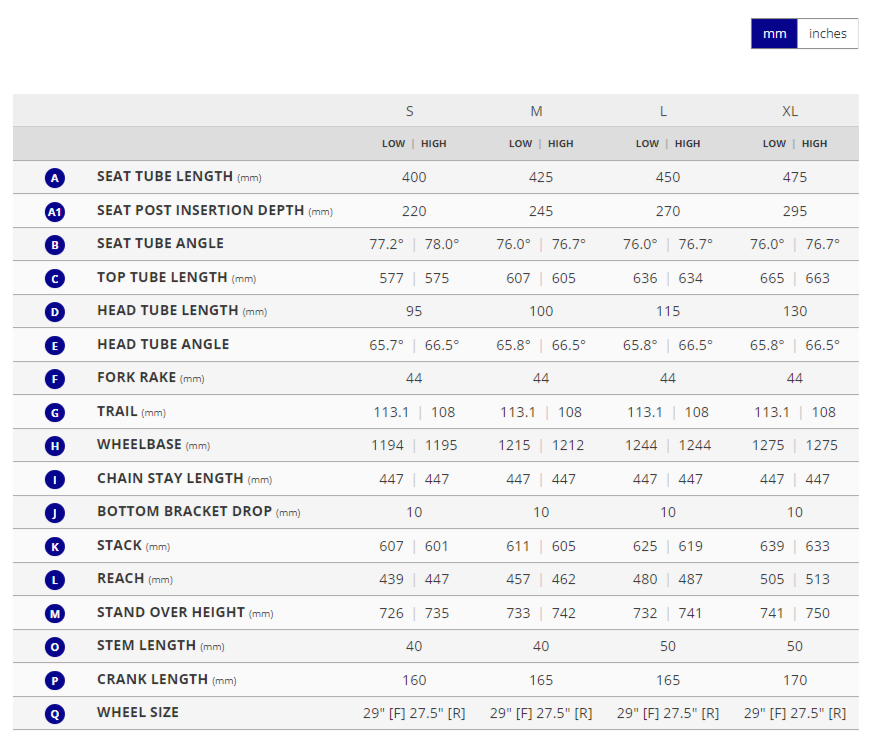Click LOW under the L size column

click(647, 144)
